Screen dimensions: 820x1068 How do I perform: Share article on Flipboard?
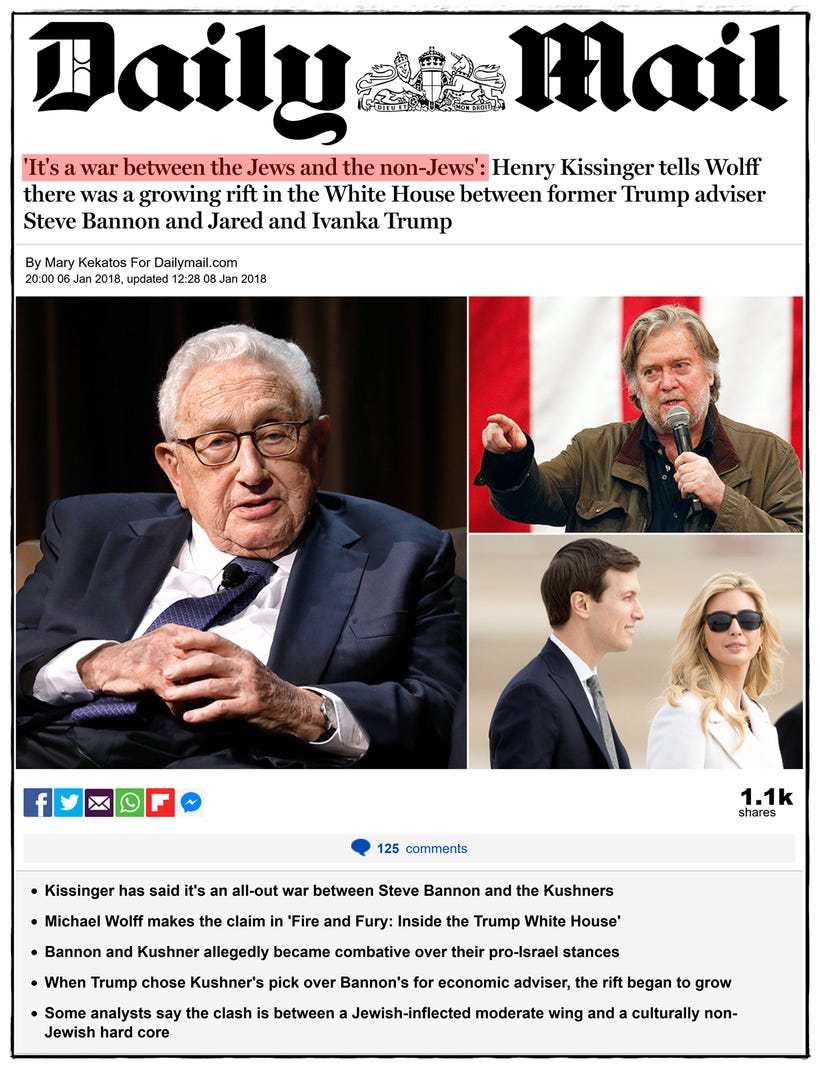(x=160, y=802)
